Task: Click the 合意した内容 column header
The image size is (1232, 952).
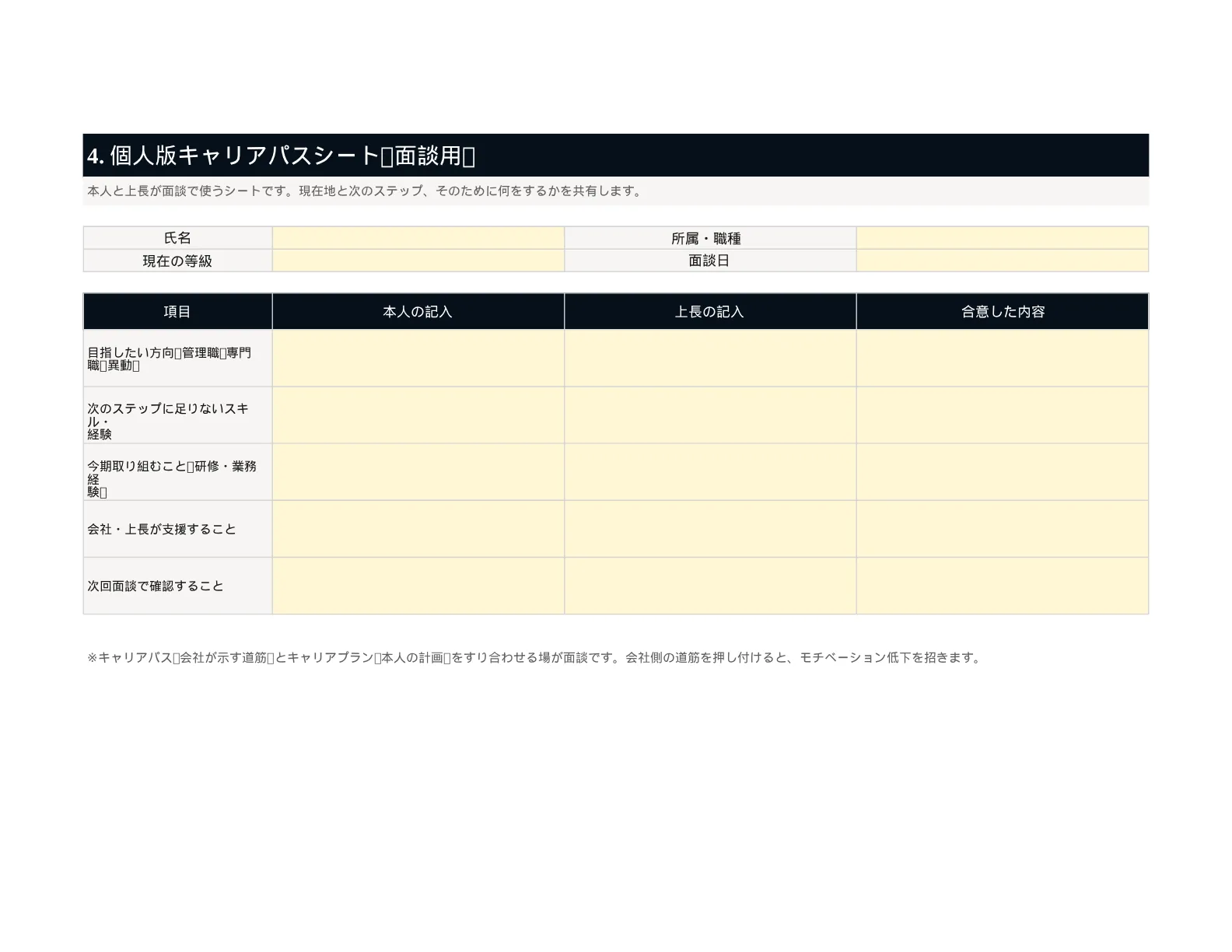Action: tap(1003, 312)
